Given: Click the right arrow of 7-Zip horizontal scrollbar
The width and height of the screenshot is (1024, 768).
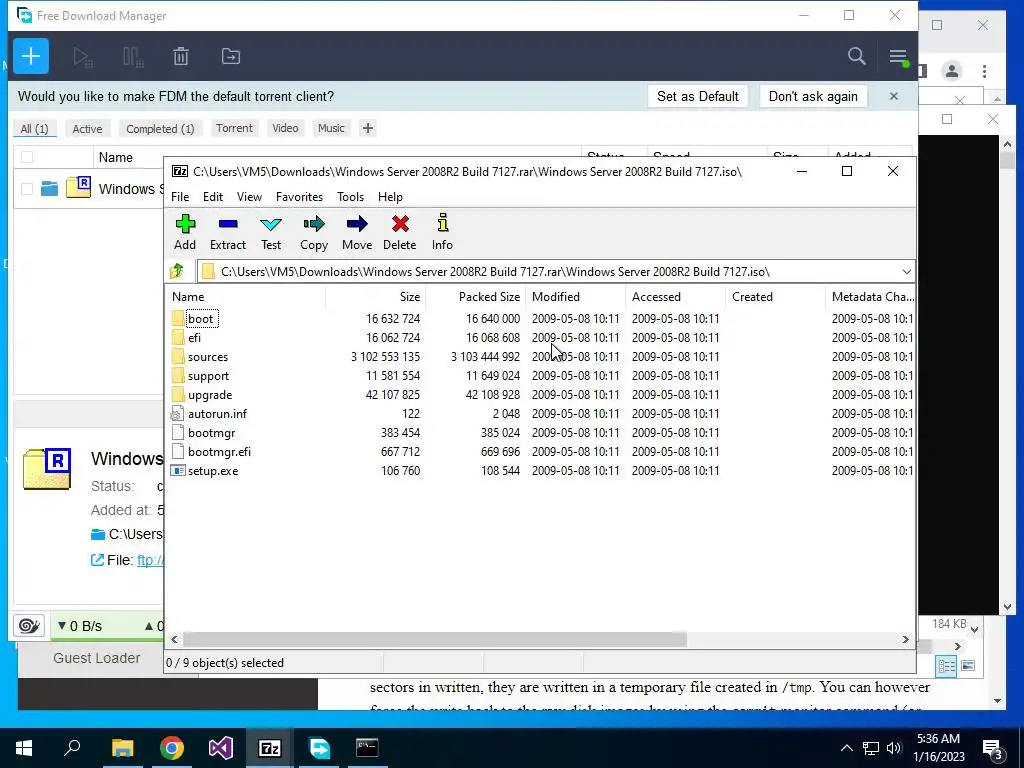Looking at the screenshot, I should coord(905,639).
